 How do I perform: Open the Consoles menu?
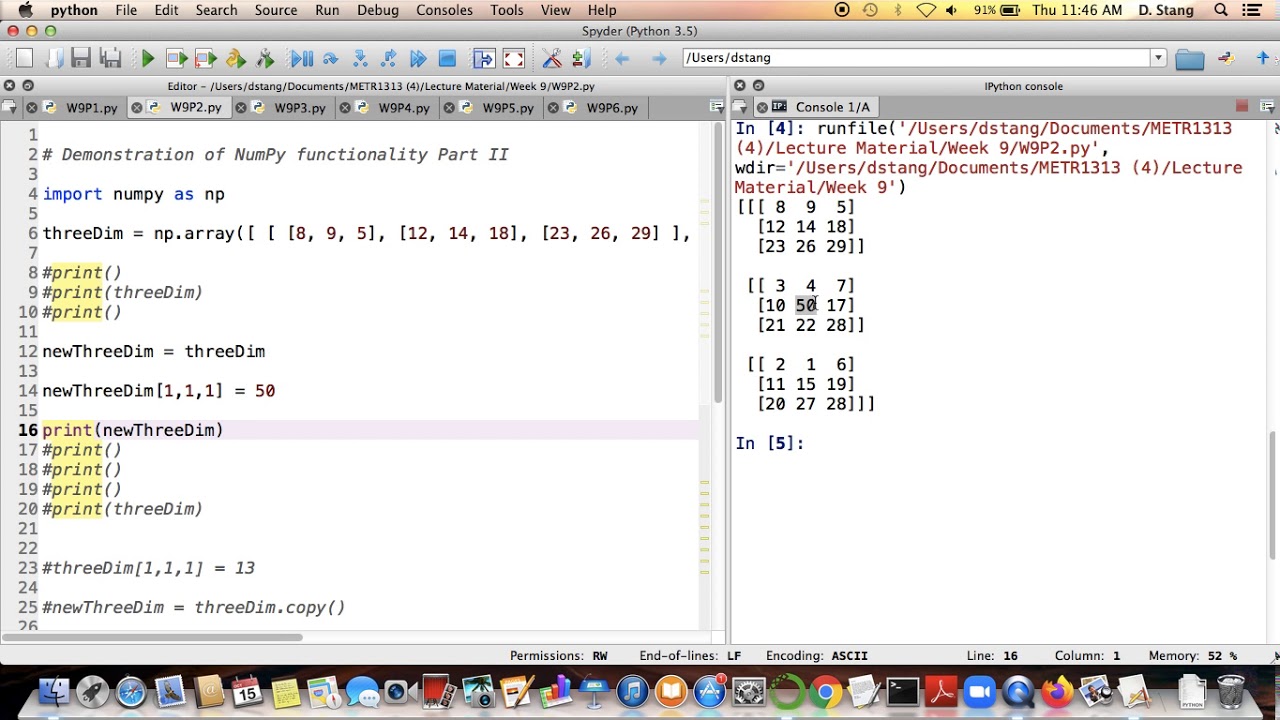pyautogui.click(x=444, y=10)
